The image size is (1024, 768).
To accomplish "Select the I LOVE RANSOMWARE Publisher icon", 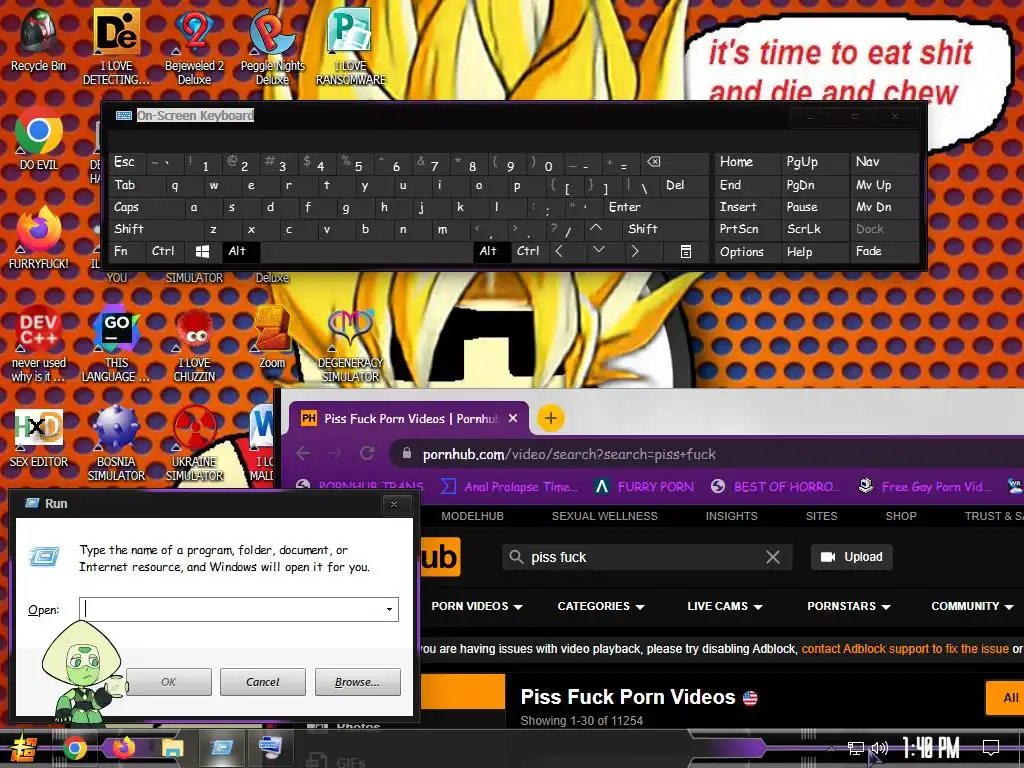I will coord(351,46).
